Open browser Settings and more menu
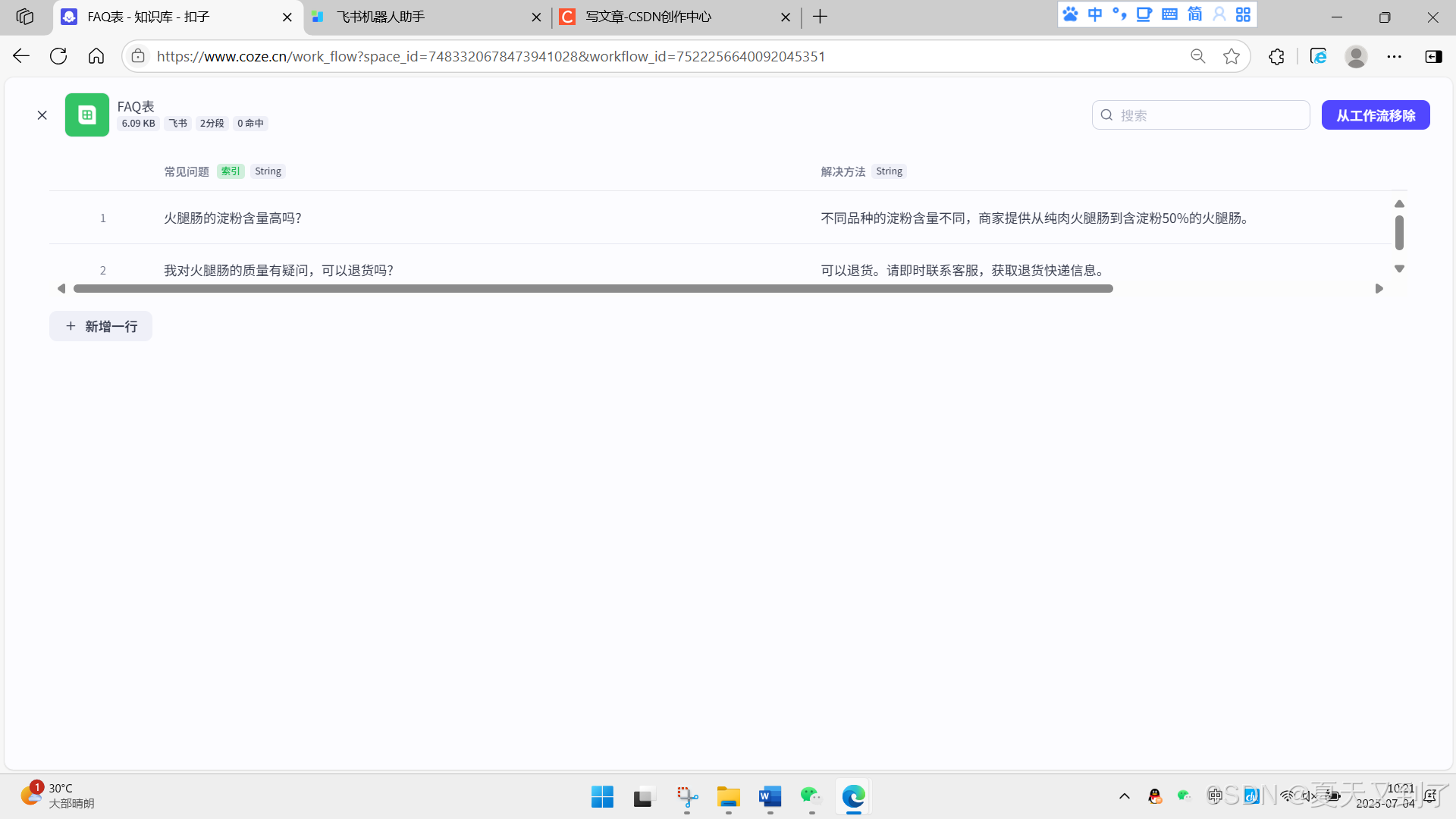The image size is (1456, 819). coord(1394,56)
